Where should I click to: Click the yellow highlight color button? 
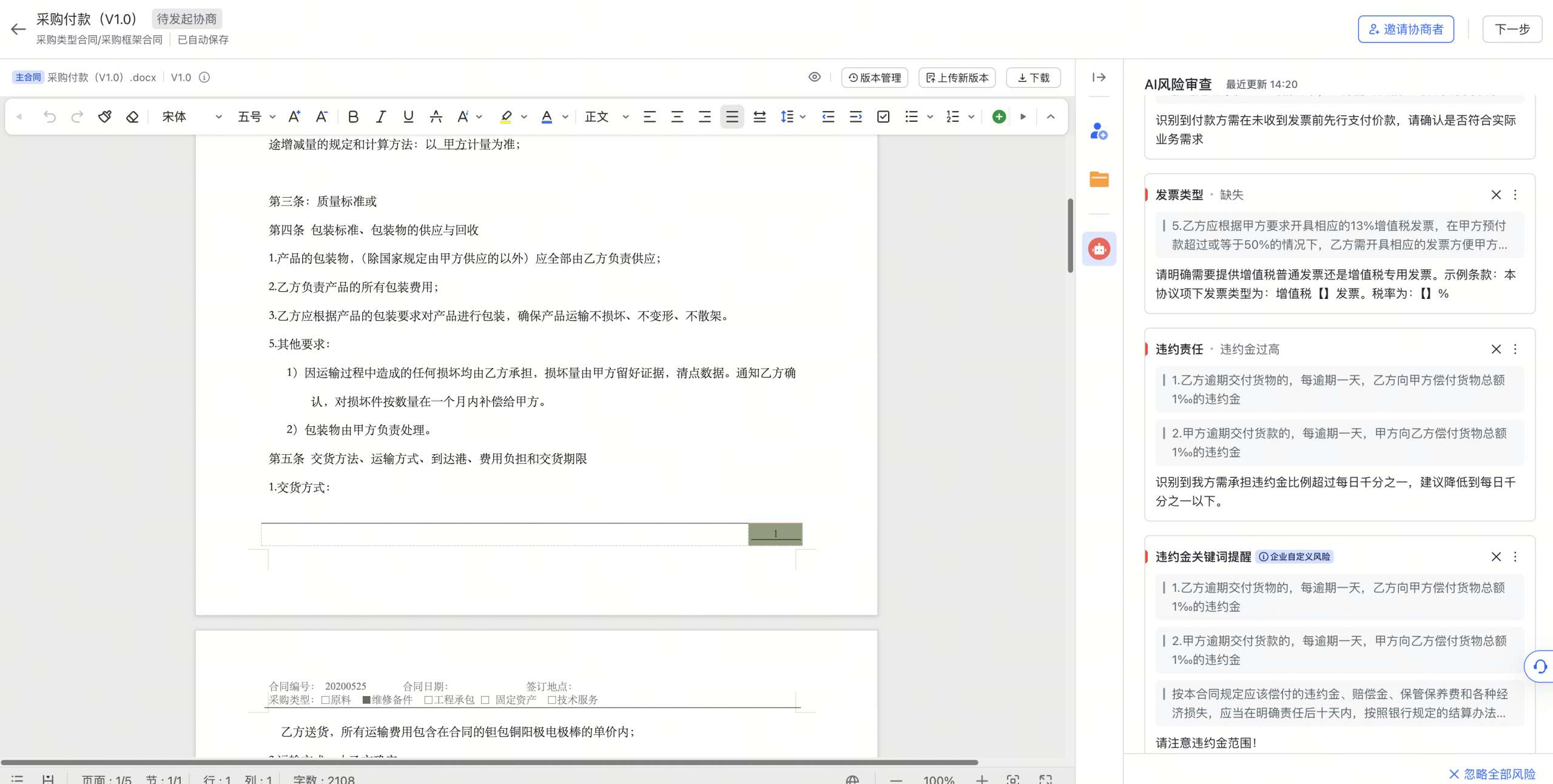pyautogui.click(x=506, y=116)
